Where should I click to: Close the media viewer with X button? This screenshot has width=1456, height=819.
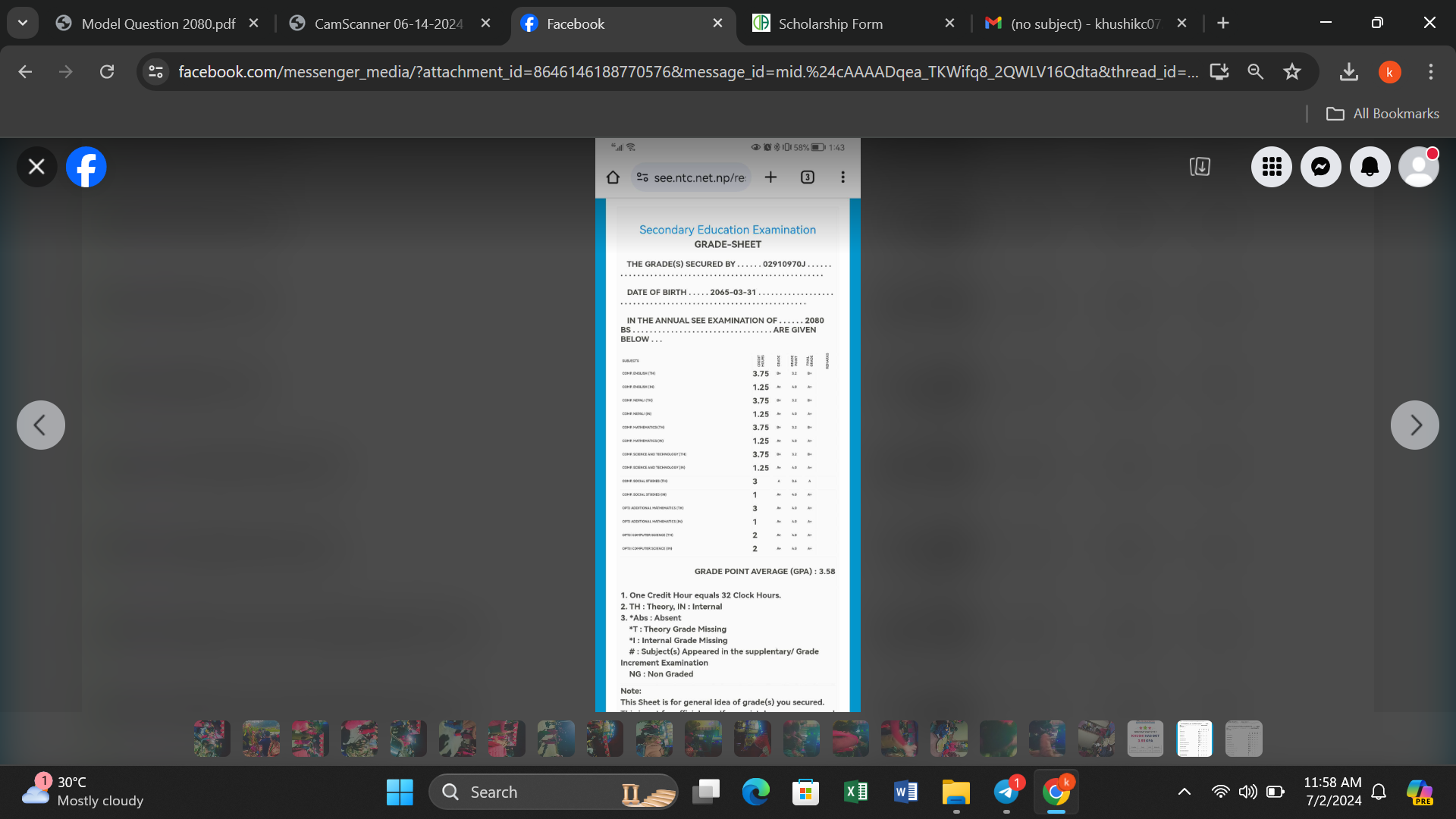pos(36,167)
